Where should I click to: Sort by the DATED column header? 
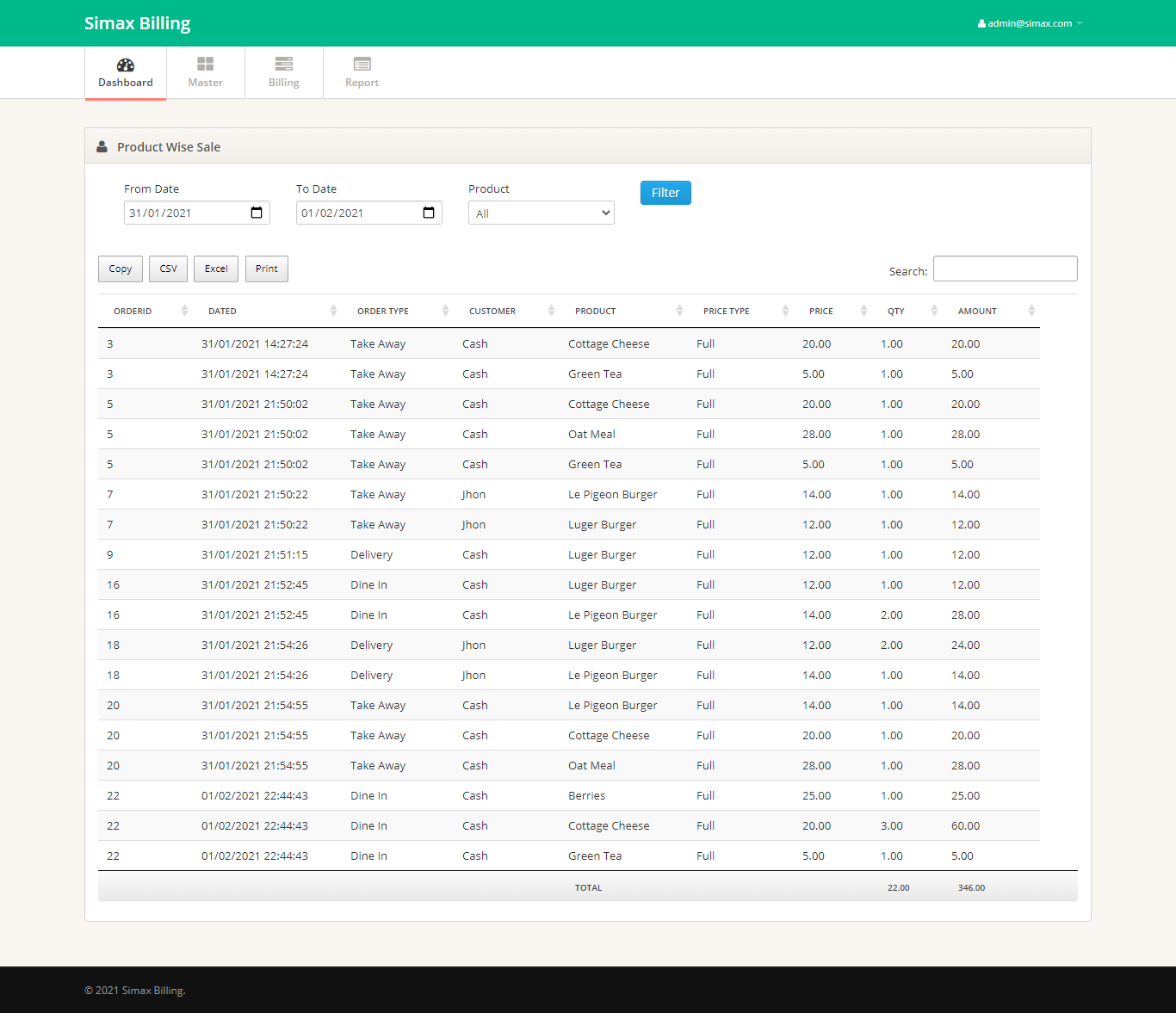[222, 311]
